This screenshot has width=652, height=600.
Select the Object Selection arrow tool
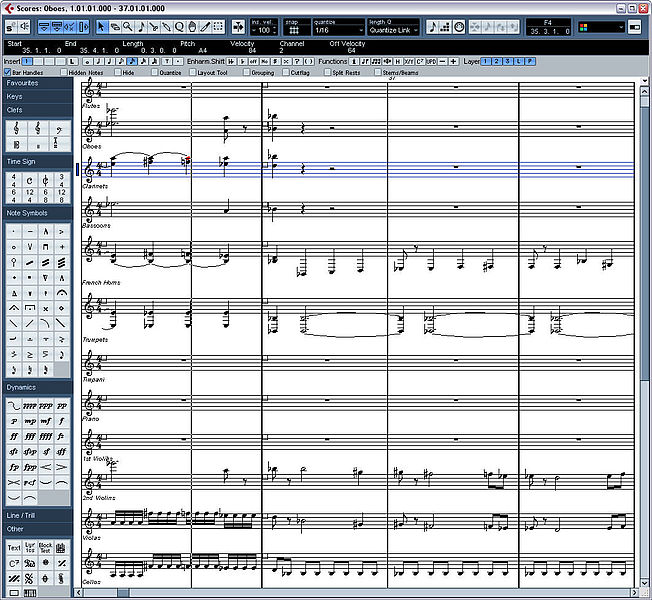click(100, 26)
